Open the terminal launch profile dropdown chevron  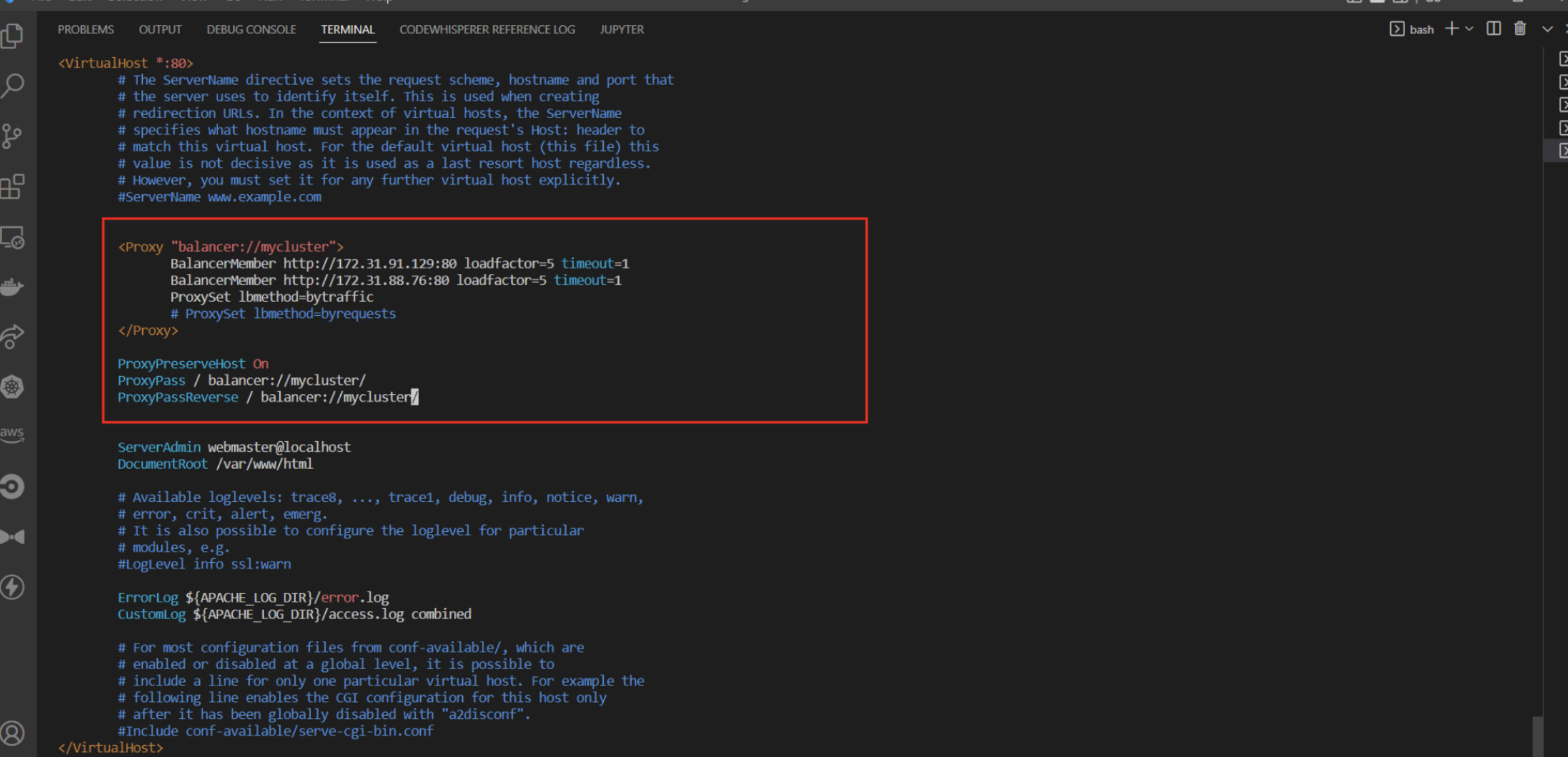(x=1470, y=29)
